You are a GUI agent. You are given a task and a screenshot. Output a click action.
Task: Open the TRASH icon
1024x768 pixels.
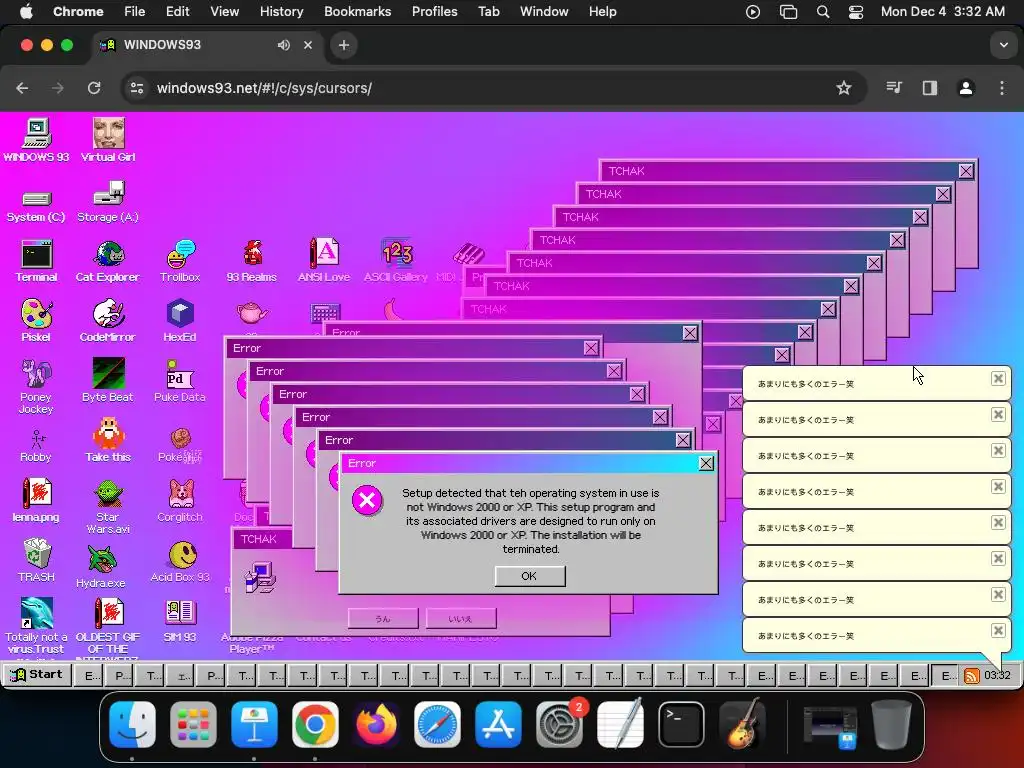[x=37, y=560]
